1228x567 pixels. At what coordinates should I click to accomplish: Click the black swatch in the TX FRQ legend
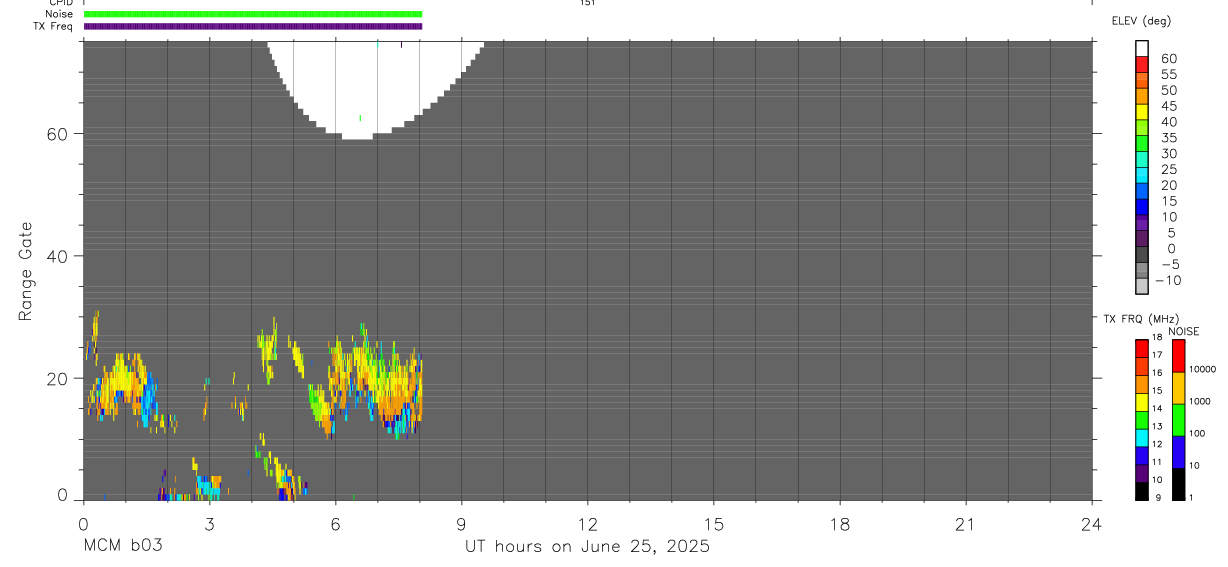click(x=1141, y=491)
